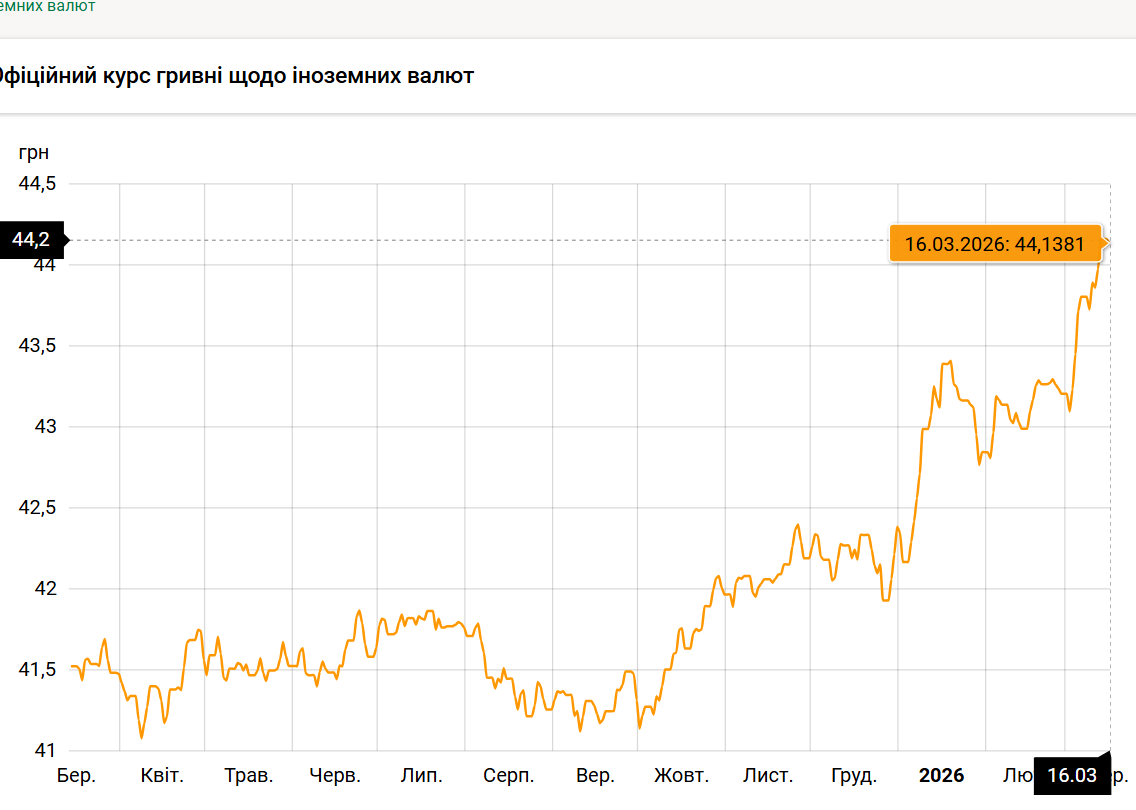The width and height of the screenshot is (1136, 810).
Task: Click the "Вер." month label
Action: click(x=595, y=776)
